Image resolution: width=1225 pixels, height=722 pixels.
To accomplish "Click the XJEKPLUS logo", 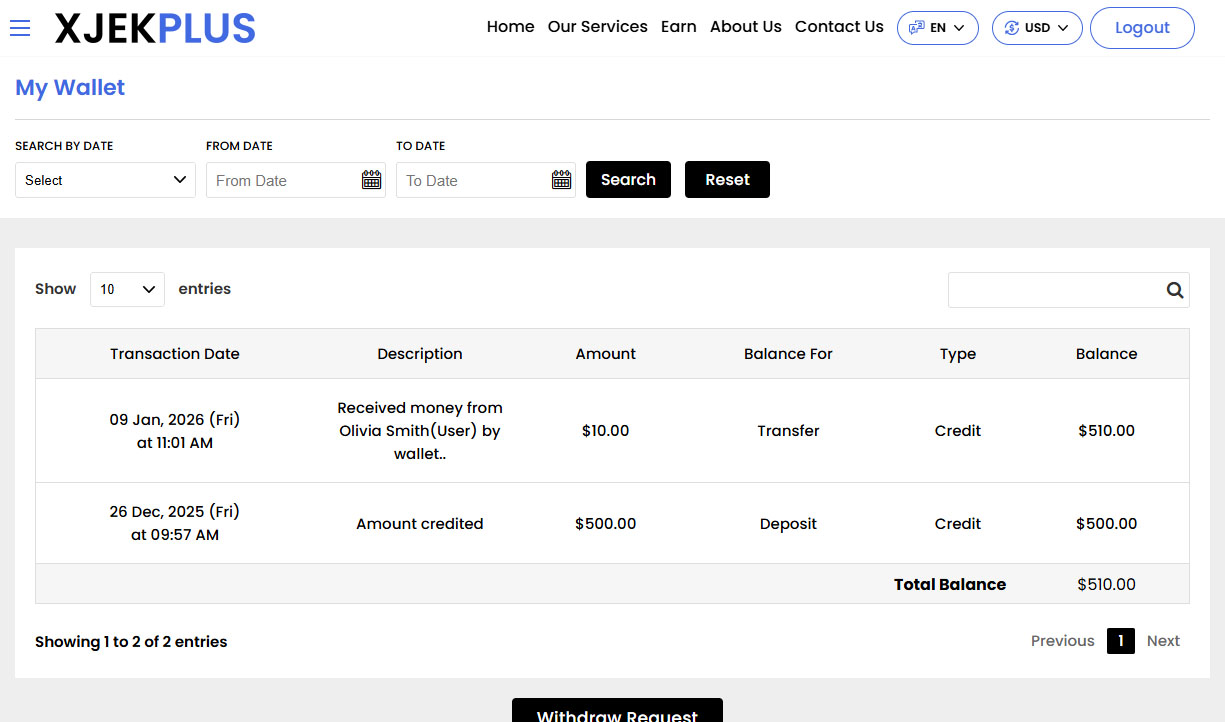I will click(155, 29).
